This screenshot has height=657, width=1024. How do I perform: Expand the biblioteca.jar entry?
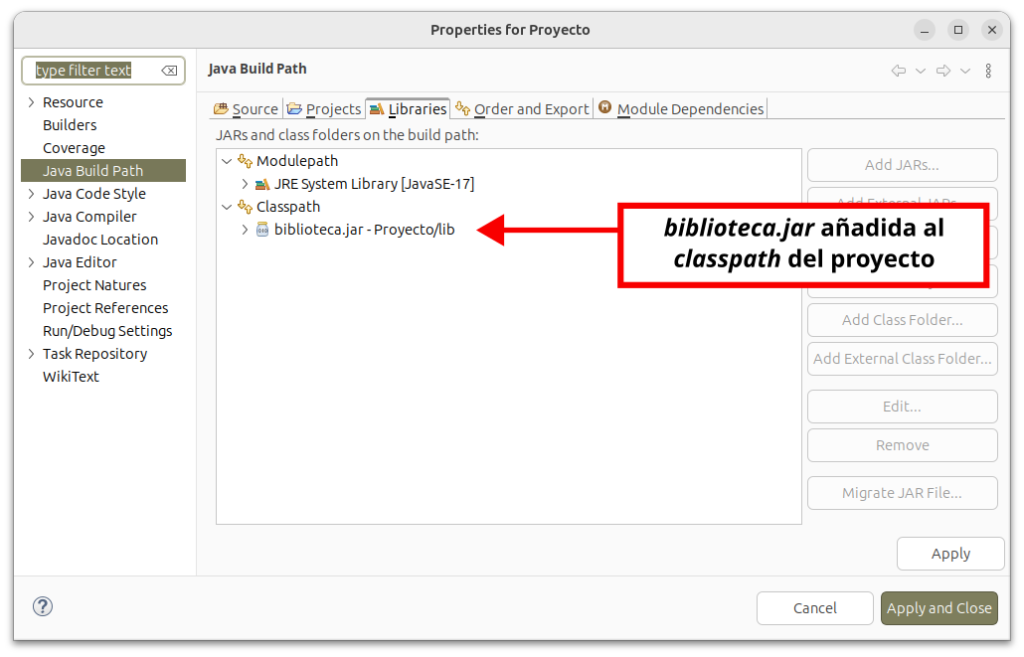[244, 230]
